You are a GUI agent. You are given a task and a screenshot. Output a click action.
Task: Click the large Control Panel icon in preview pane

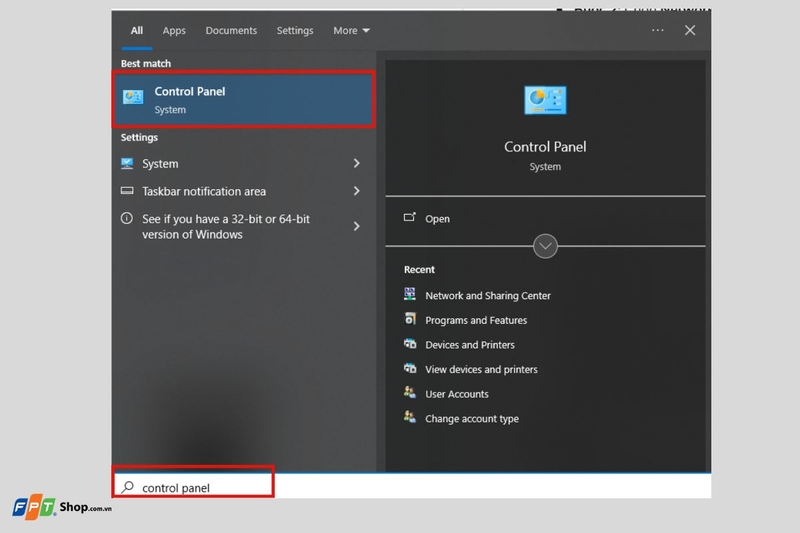click(545, 100)
